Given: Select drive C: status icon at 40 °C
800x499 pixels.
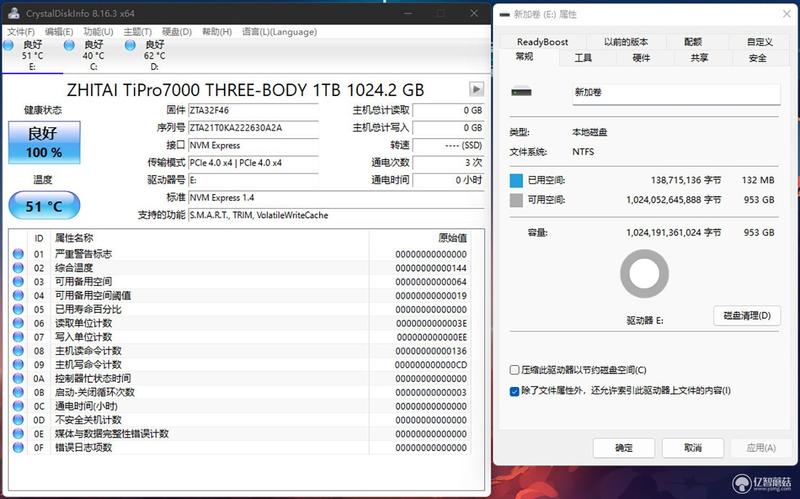Looking at the screenshot, I should tap(69, 45).
